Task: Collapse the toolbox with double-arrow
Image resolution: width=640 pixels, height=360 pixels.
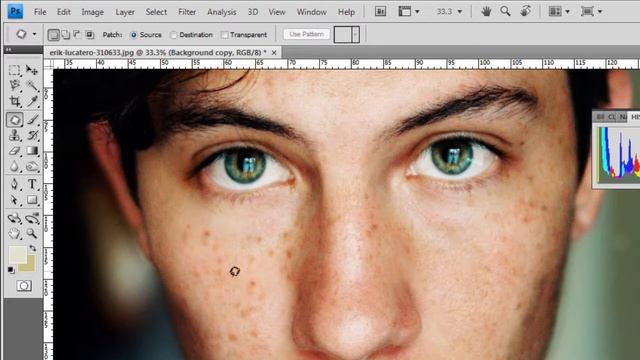Action: pyautogui.click(x=9, y=49)
